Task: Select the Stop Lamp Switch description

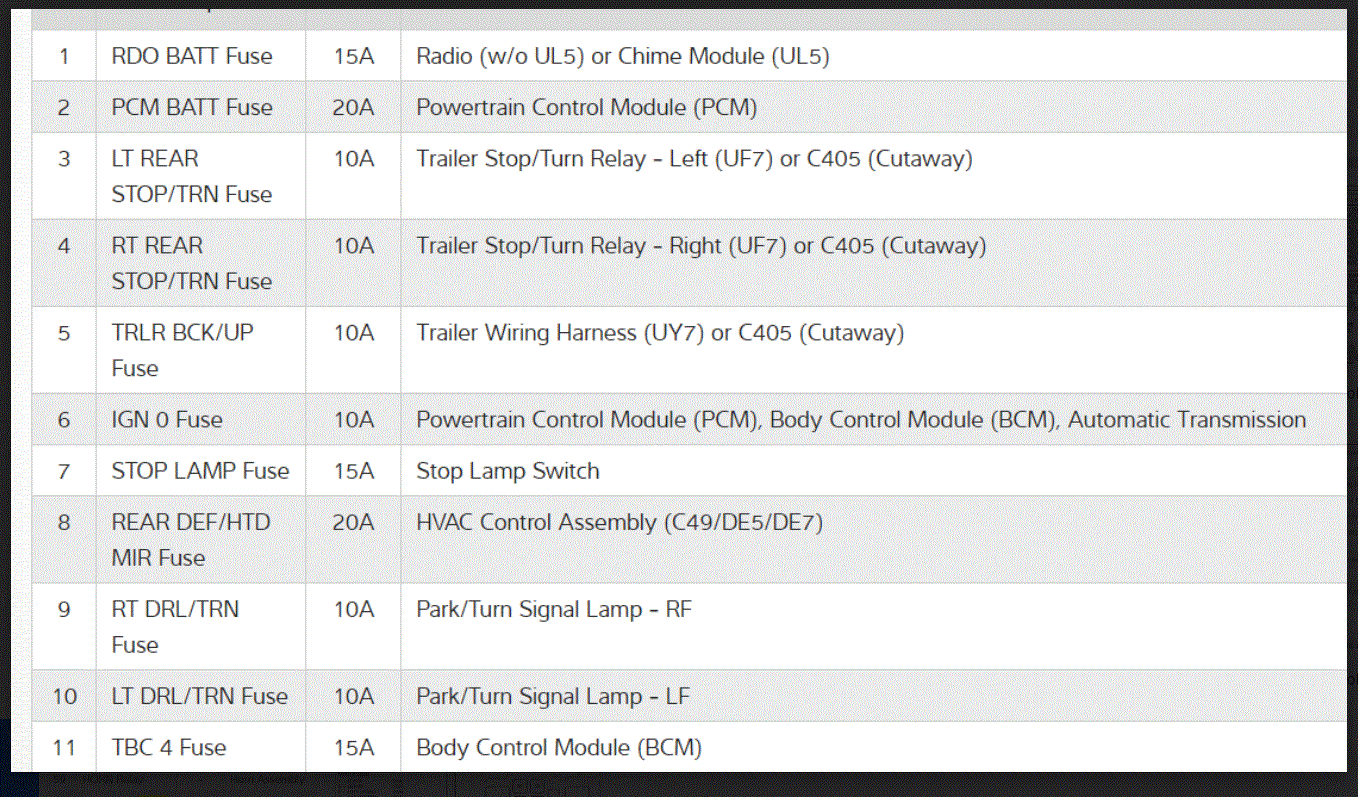Action: (x=508, y=471)
